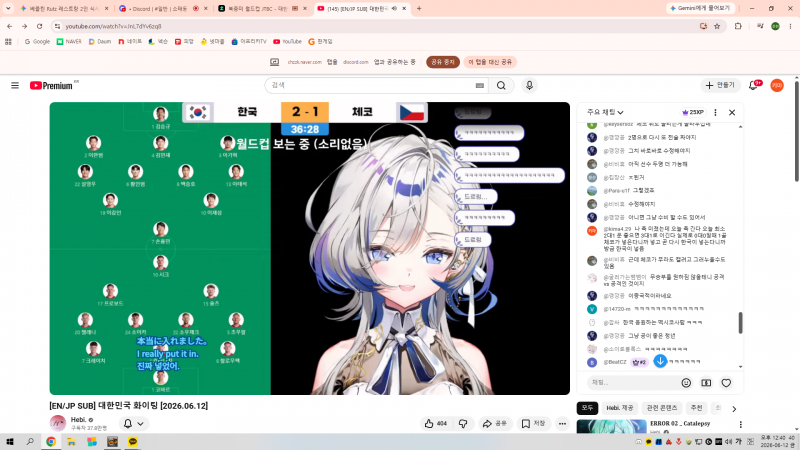Open emoji picker in chat
The image size is (800, 450).
coord(686,383)
